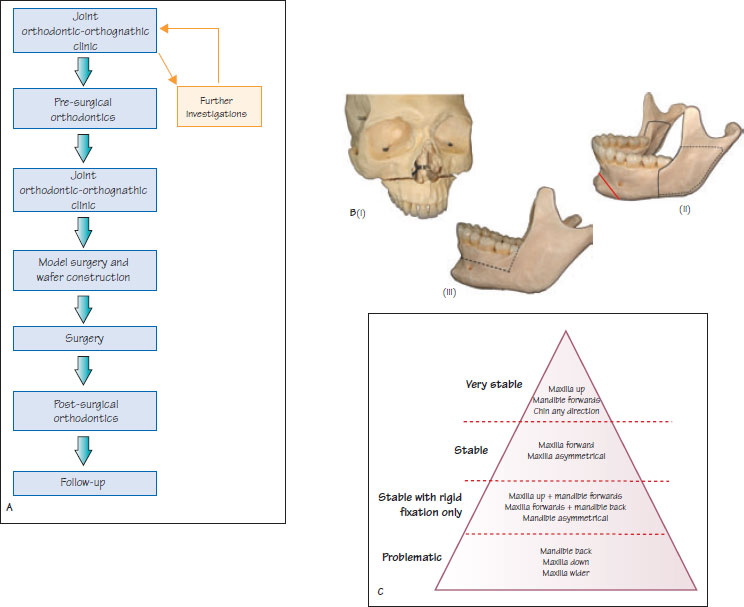The width and height of the screenshot is (744, 607).
Task: Click the arrow directly below Pre-surgical orthodontics
Action: pyautogui.click(x=85, y=146)
